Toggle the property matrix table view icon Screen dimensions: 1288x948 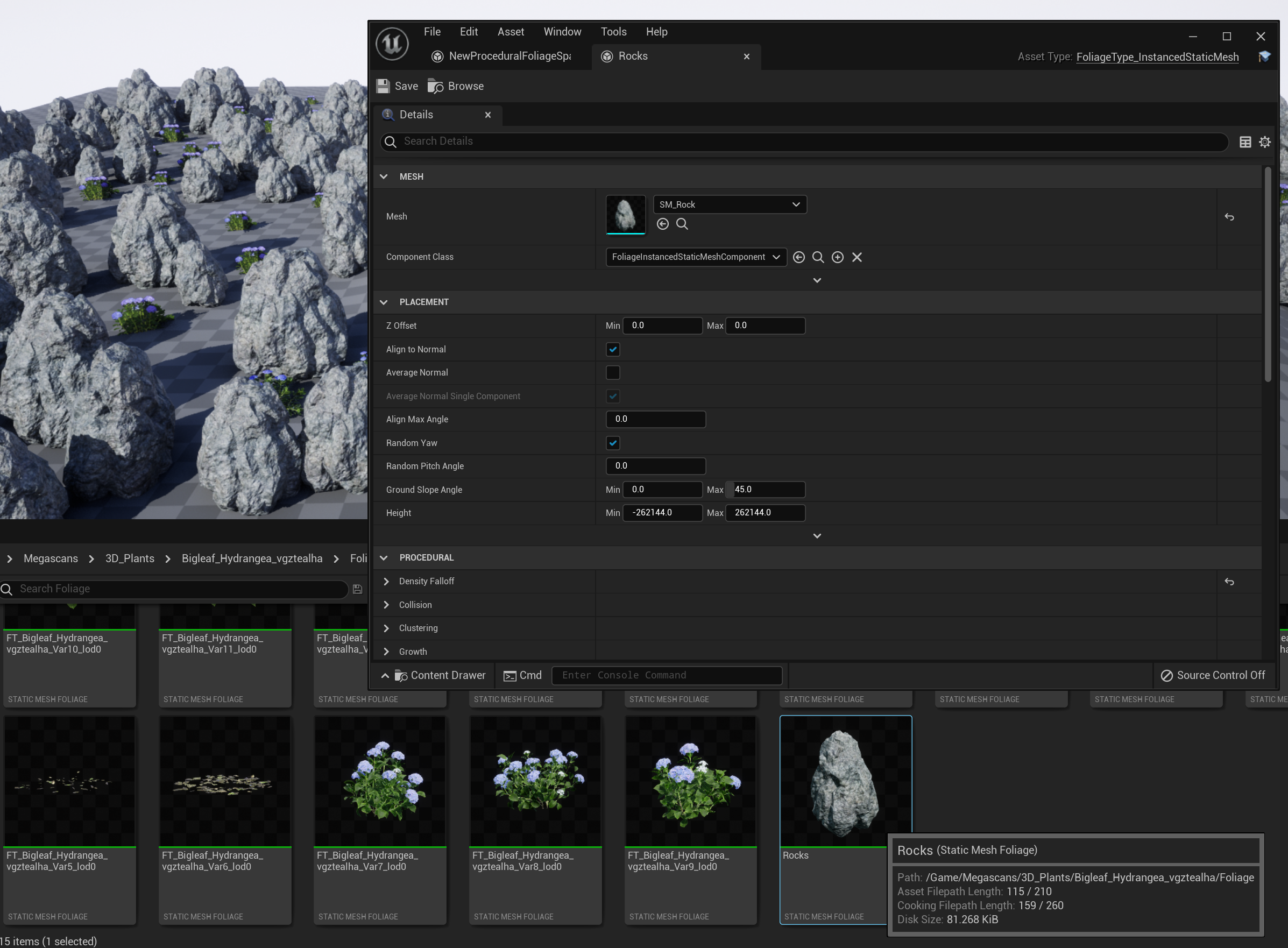tap(1245, 142)
